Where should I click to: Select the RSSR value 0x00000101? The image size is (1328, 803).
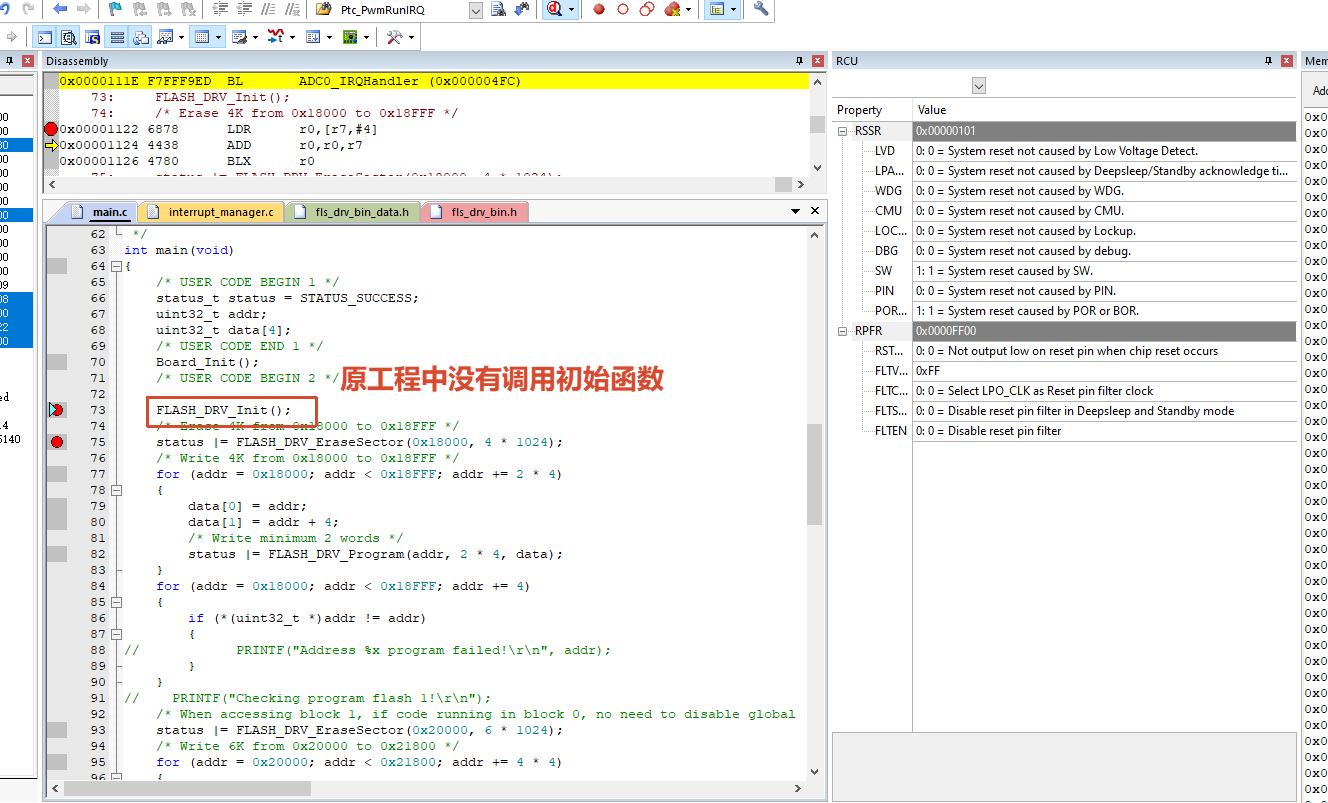pyautogui.click(x=1104, y=131)
